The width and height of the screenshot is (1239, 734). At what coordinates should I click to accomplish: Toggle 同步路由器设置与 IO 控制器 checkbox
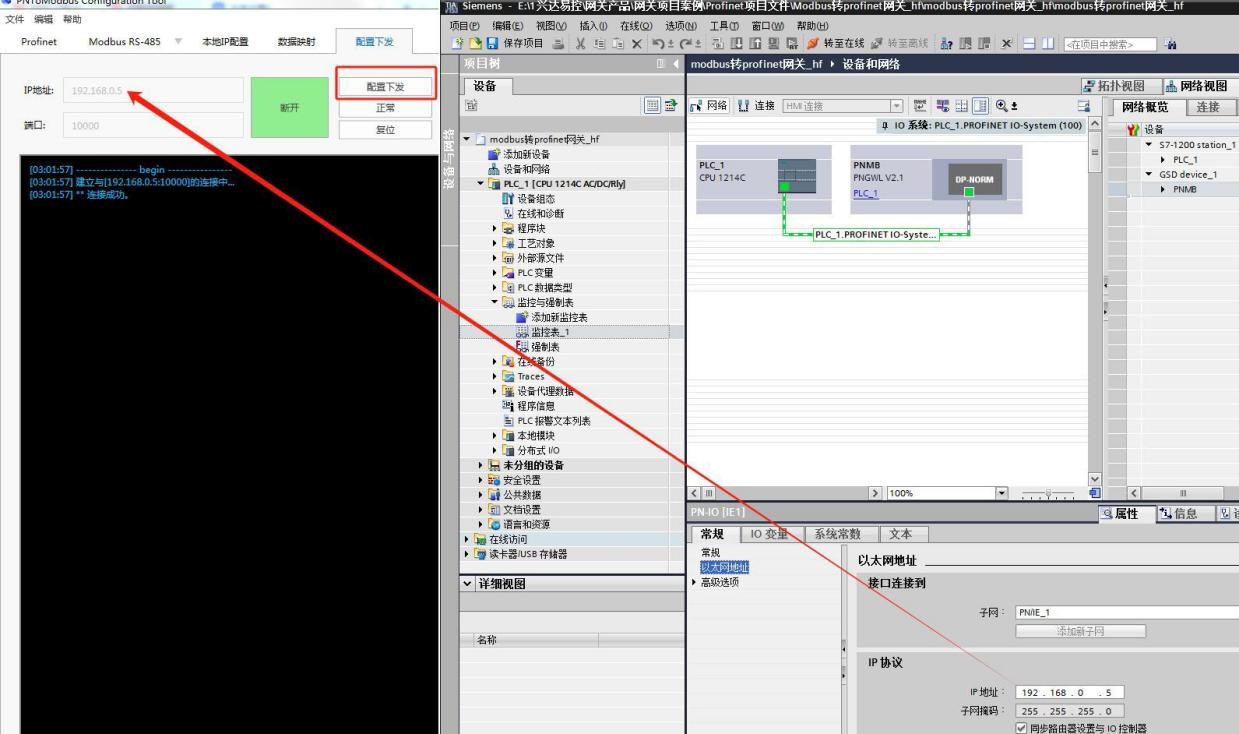point(1021,727)
